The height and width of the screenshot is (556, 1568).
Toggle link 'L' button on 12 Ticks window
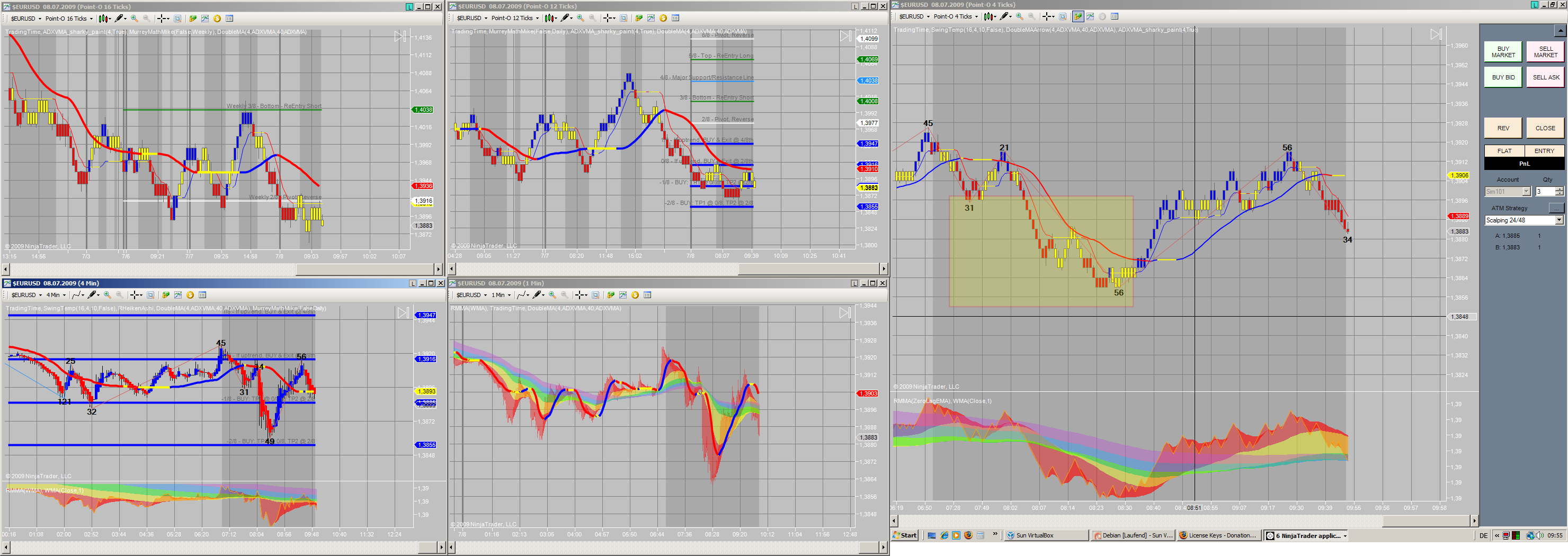coord(855,6)
